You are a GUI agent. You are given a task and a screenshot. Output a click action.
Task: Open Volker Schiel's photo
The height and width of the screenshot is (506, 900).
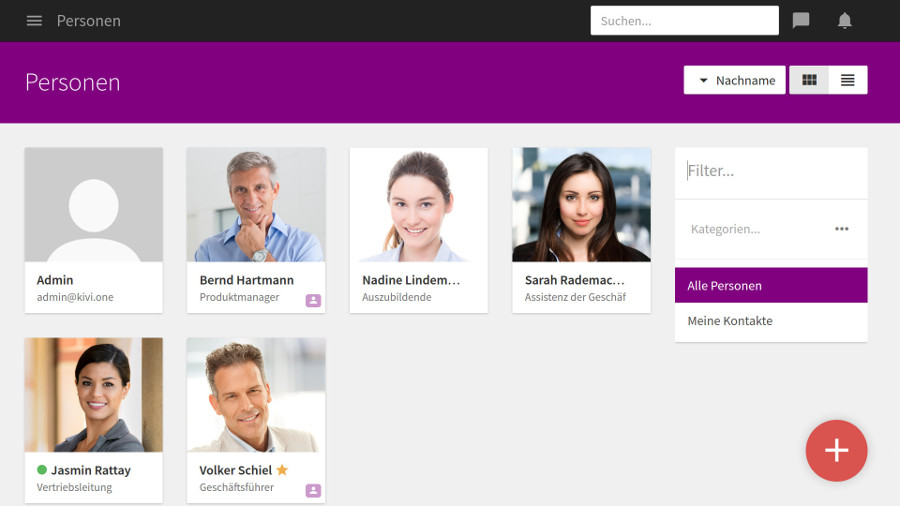[256, 395]
